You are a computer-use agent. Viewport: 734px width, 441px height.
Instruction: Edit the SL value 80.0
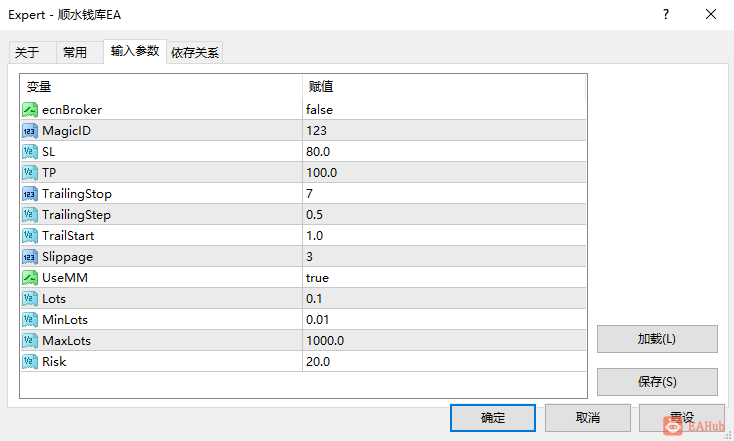(x=444, y=152)
